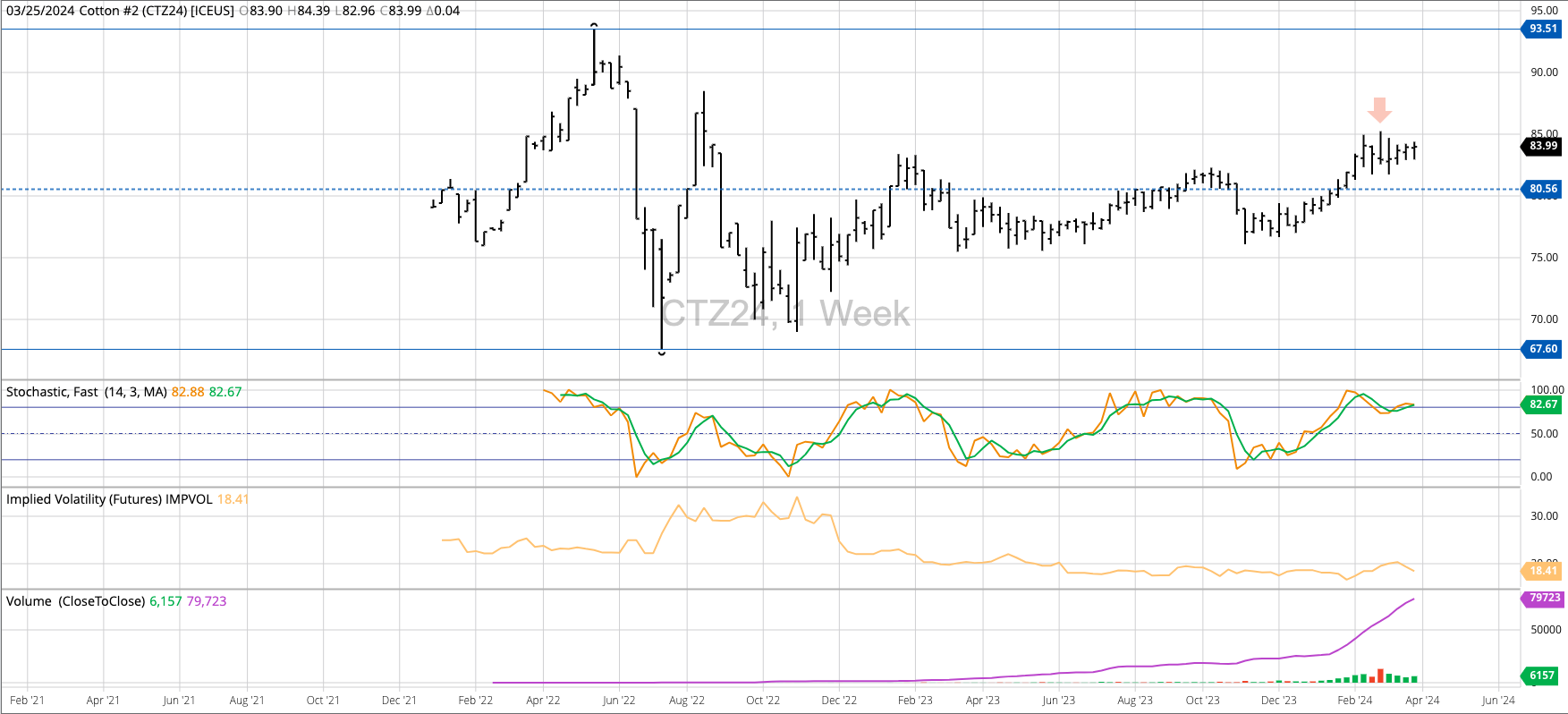Click the 90.00 price axis label
This screenshot has height=714, width=1568.
1543,72
